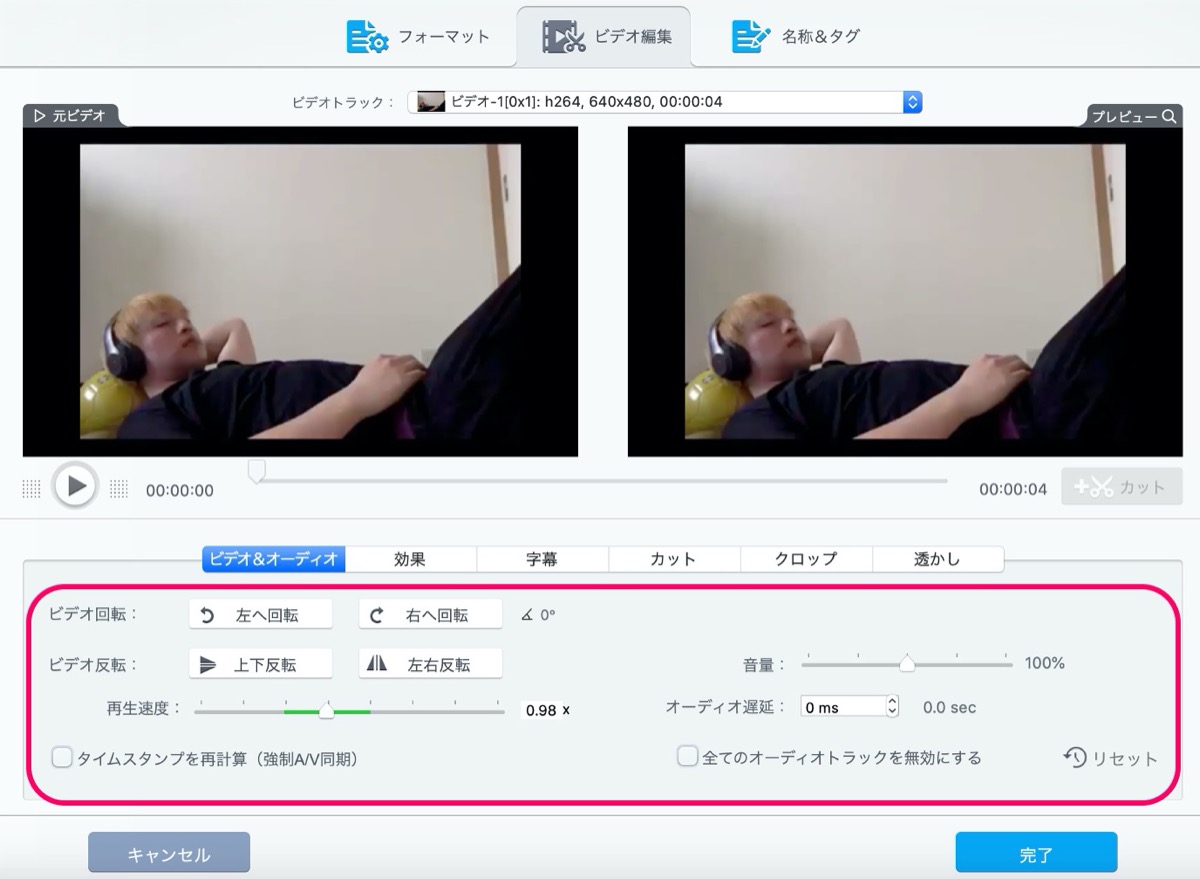
Task: Click the カット scissors button
Action: pyautogui.click(x=1120, y=488)
